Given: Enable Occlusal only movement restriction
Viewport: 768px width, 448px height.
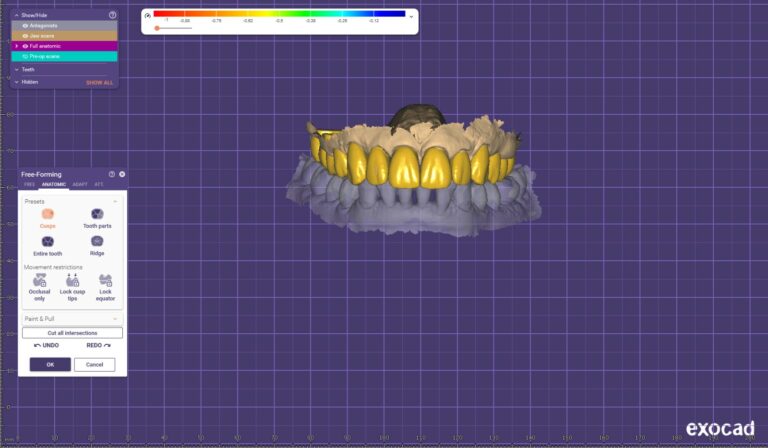Looking at the screenshot, I should tap(40, 281).
